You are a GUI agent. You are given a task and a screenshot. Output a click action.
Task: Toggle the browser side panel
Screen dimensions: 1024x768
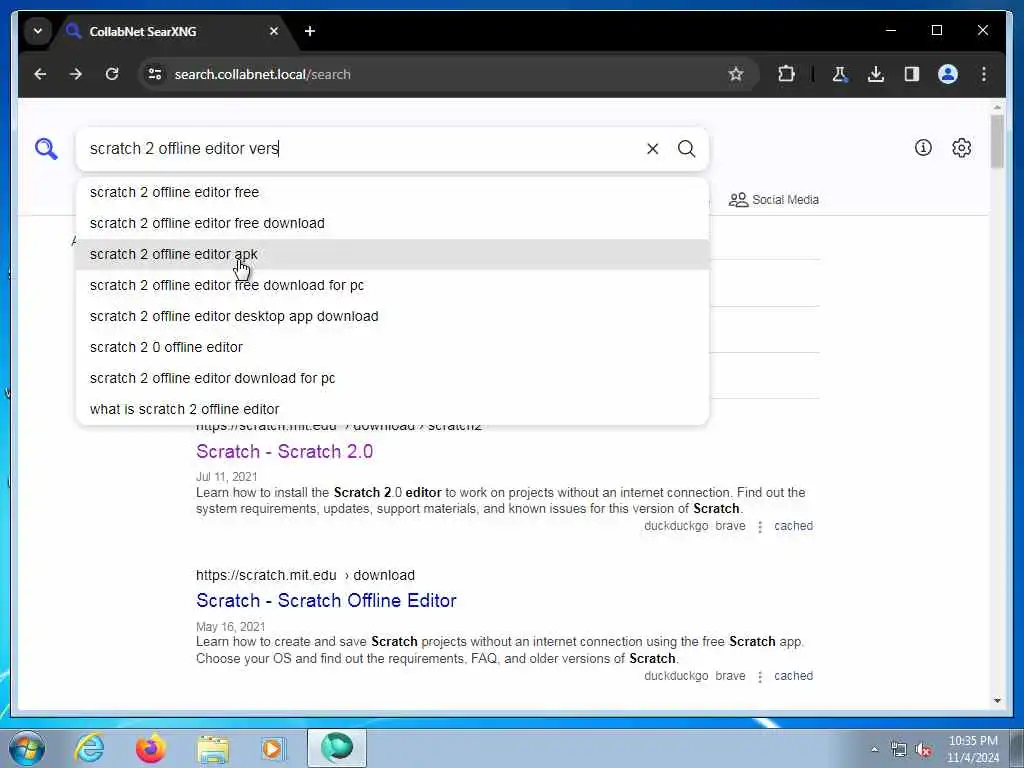[912, 74]
